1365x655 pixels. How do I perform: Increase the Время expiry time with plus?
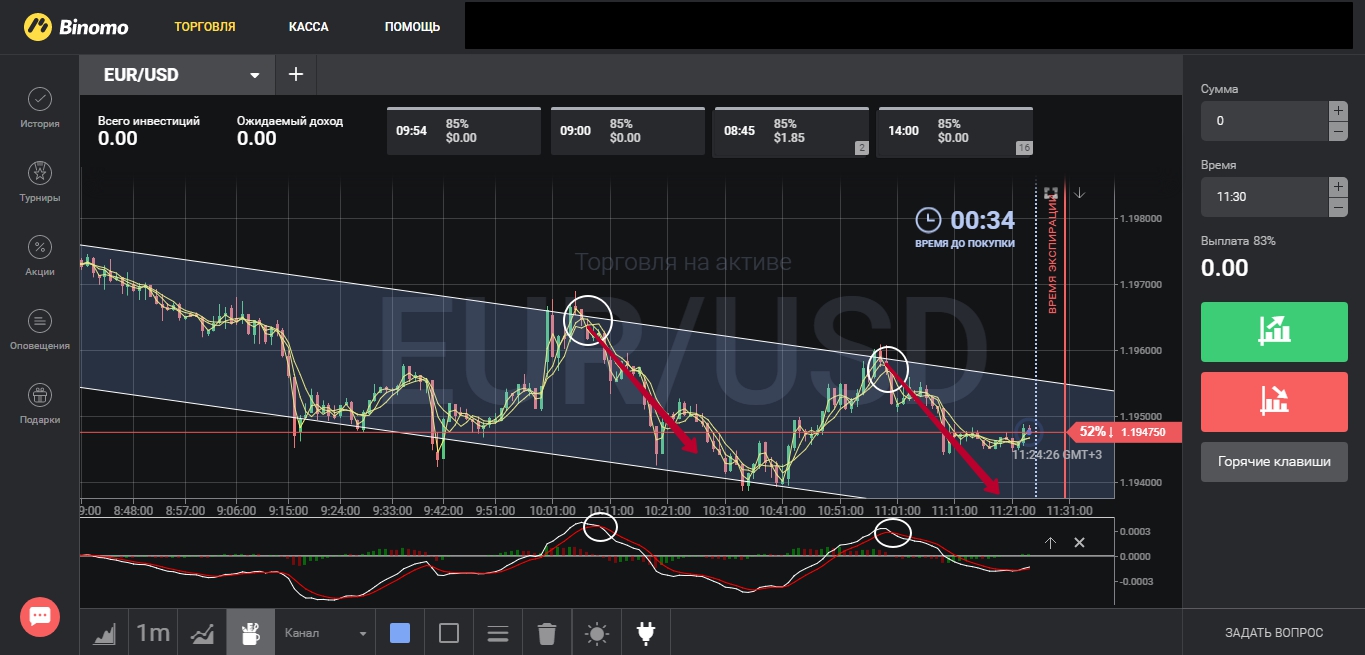(x=1338, y=187)
